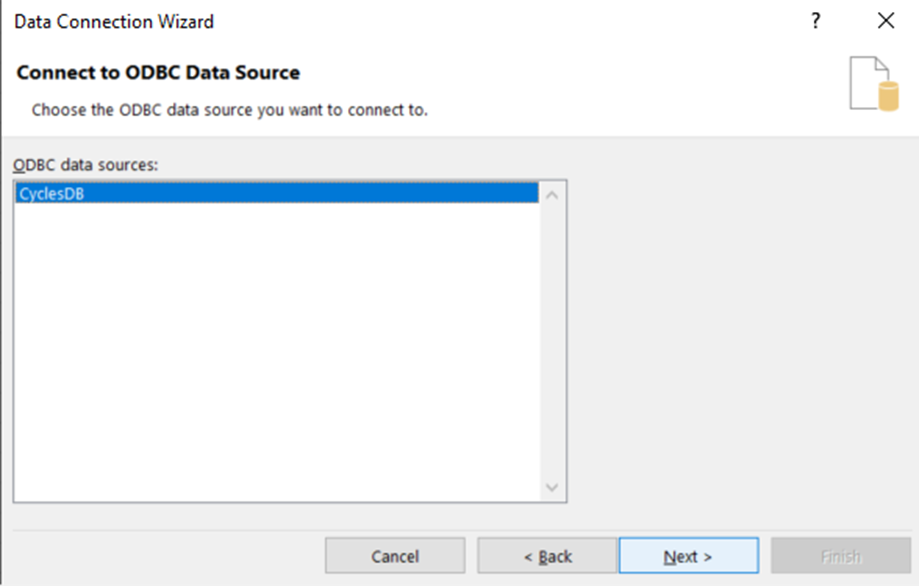Image resolution: width=919 pixels, height=586 pixels.
Task: Click the document database icon
Action: pyautogui.click(x=874, y=83)
